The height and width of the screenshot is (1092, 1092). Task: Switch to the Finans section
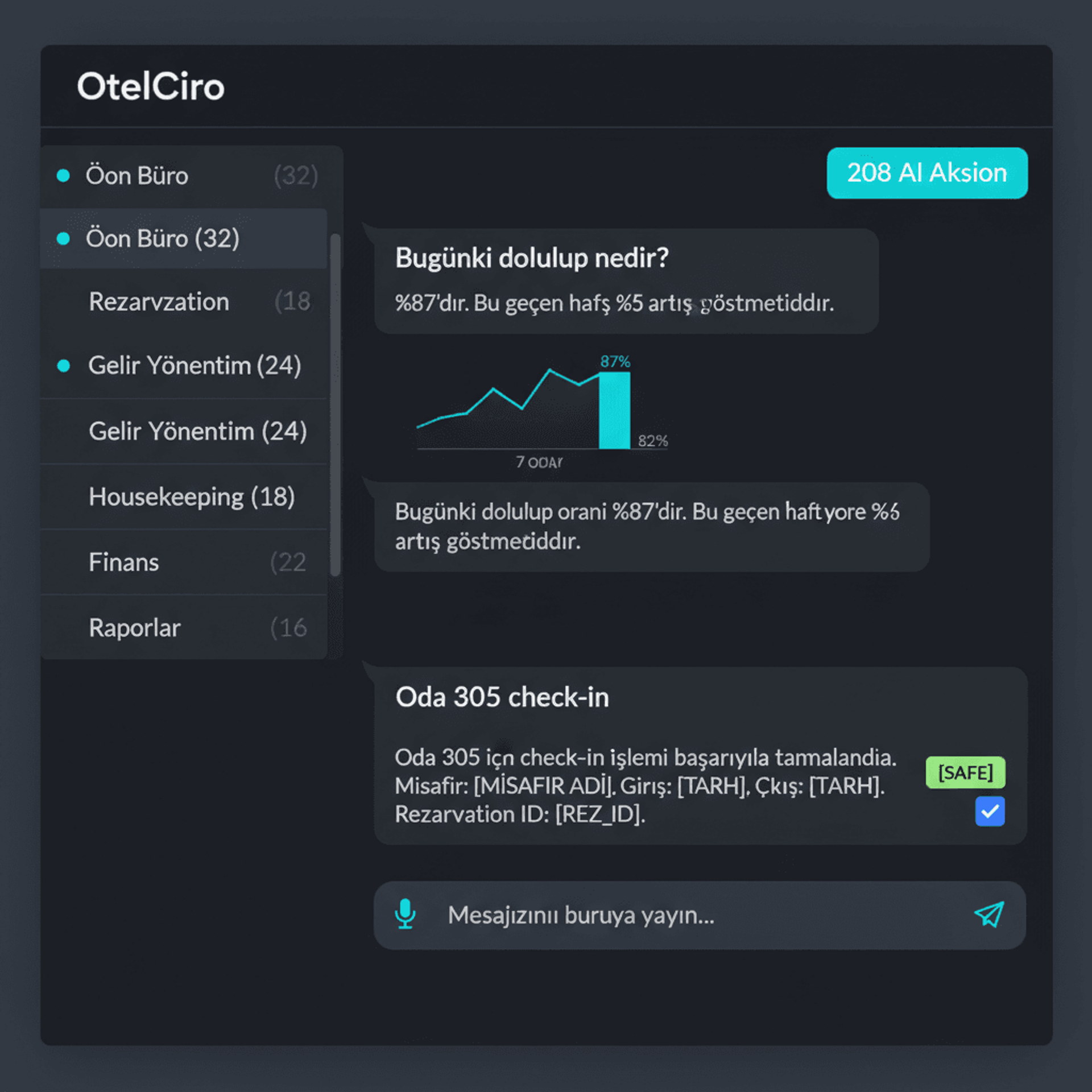click(x=123, y=562)
